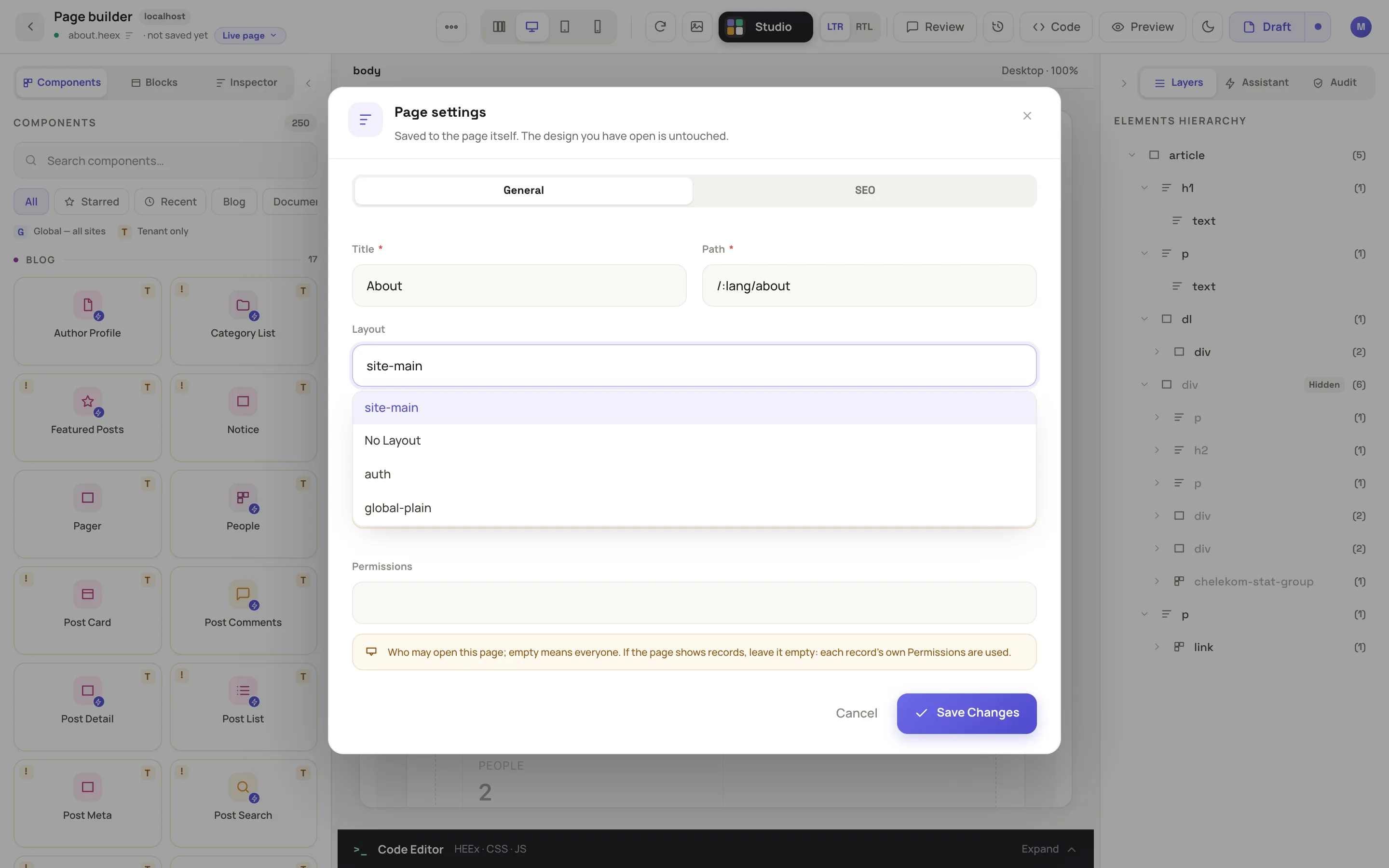Select the tablet viewport icon
1389x868 pixels.
click(x=565, y=27)
